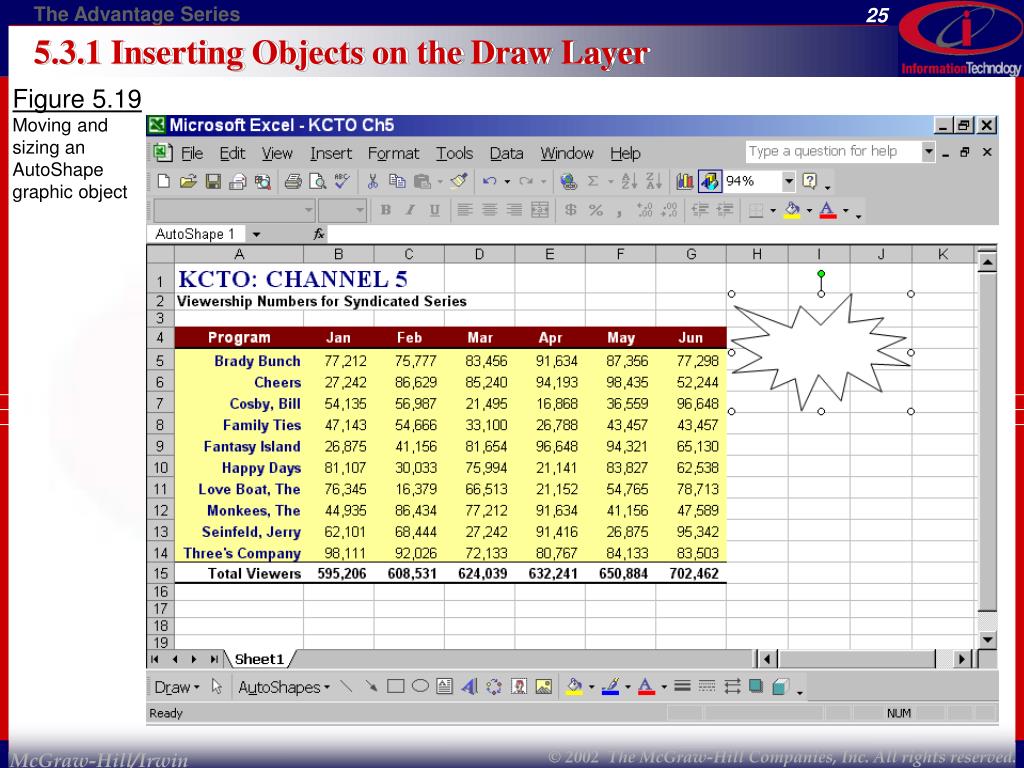Click the Increase Indent button
The width and height of the screenshot is (1024, 768).
[724, 210]
